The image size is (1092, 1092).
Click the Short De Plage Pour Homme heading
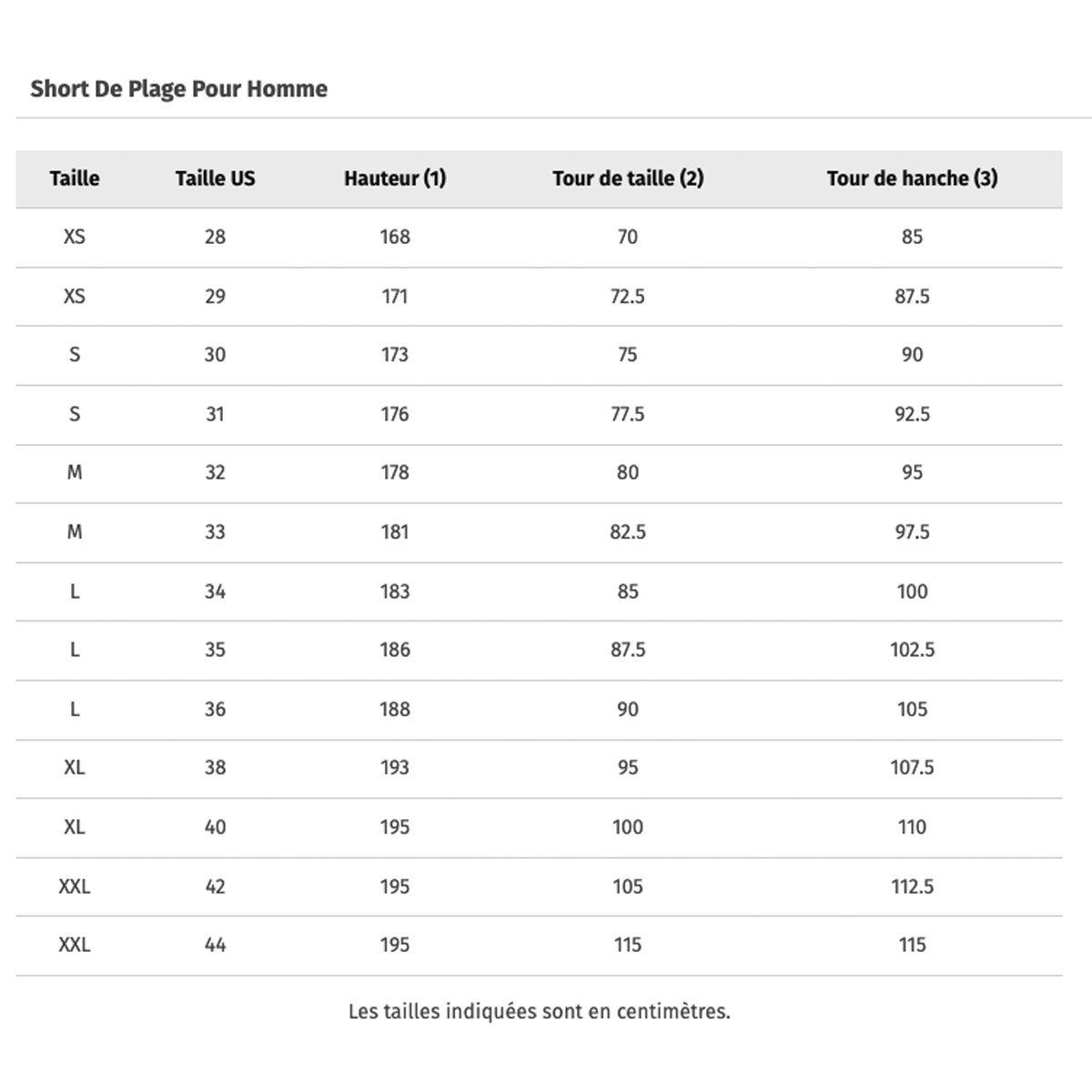pos(178,89)
